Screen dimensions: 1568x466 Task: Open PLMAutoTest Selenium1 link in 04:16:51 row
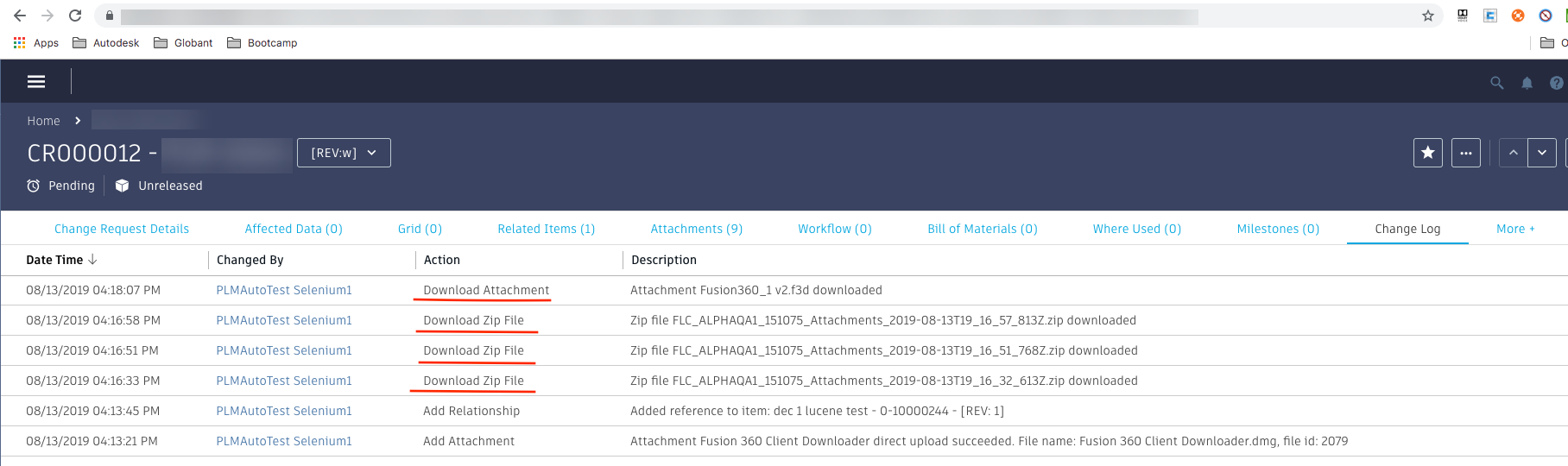pyautogui.click(x=284, y=350)
